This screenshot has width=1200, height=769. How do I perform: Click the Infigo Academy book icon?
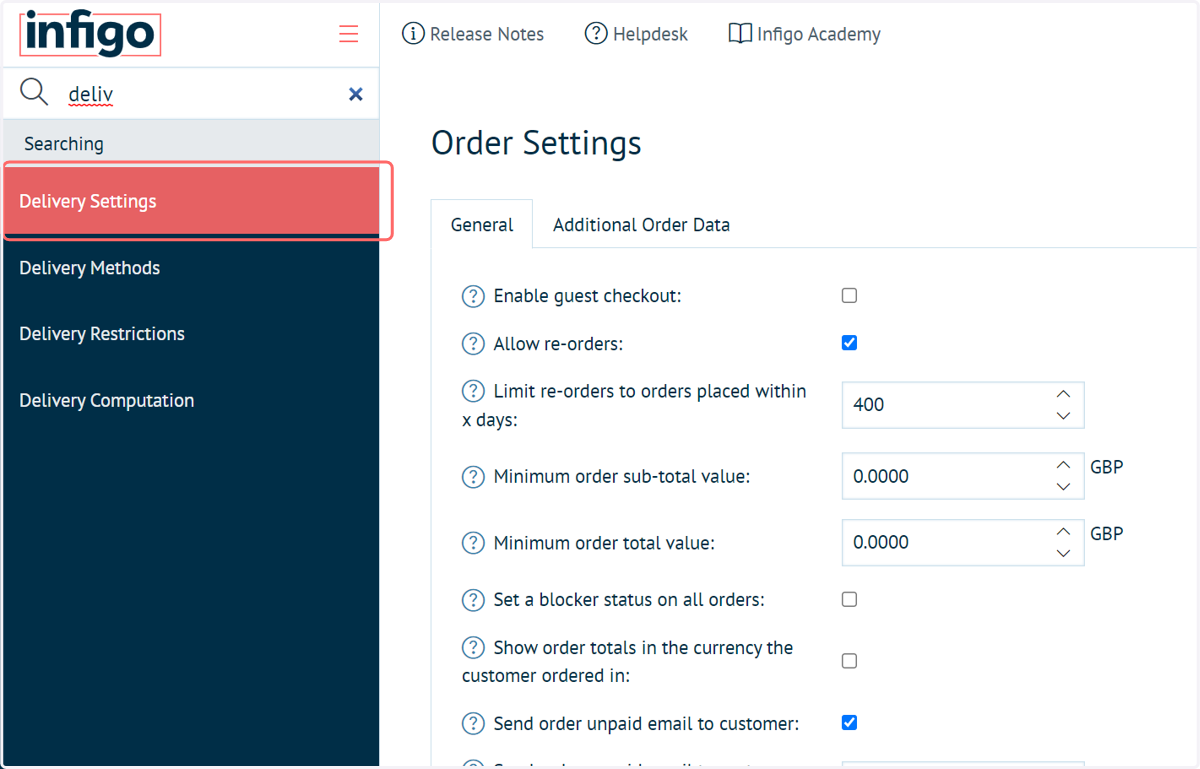(740, 34)
